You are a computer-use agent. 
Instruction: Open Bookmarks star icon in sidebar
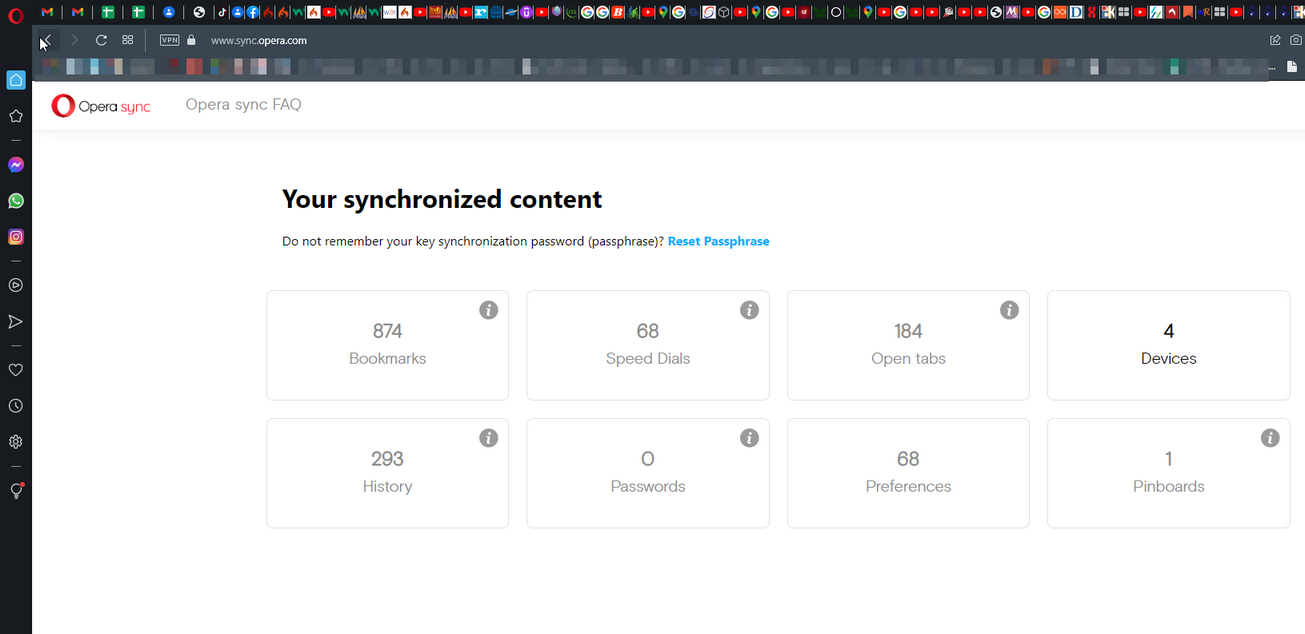(x=16, y=116)
